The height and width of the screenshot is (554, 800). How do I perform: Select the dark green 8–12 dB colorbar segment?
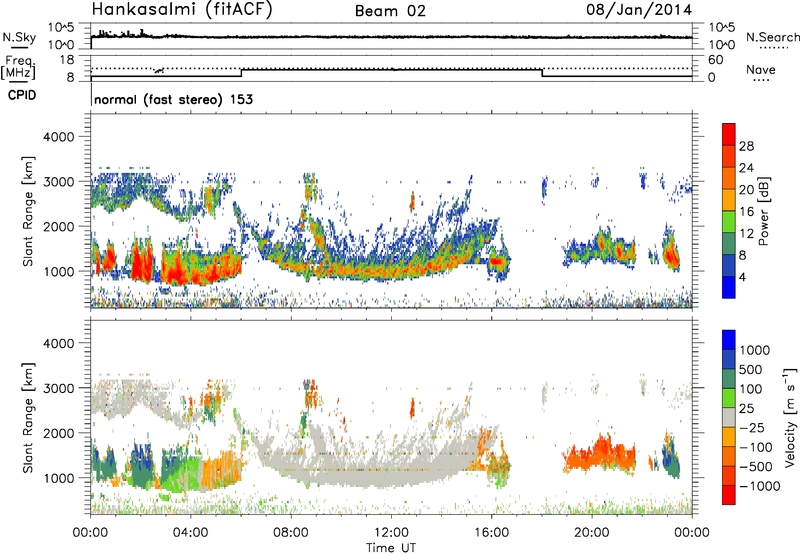[729, 244]
